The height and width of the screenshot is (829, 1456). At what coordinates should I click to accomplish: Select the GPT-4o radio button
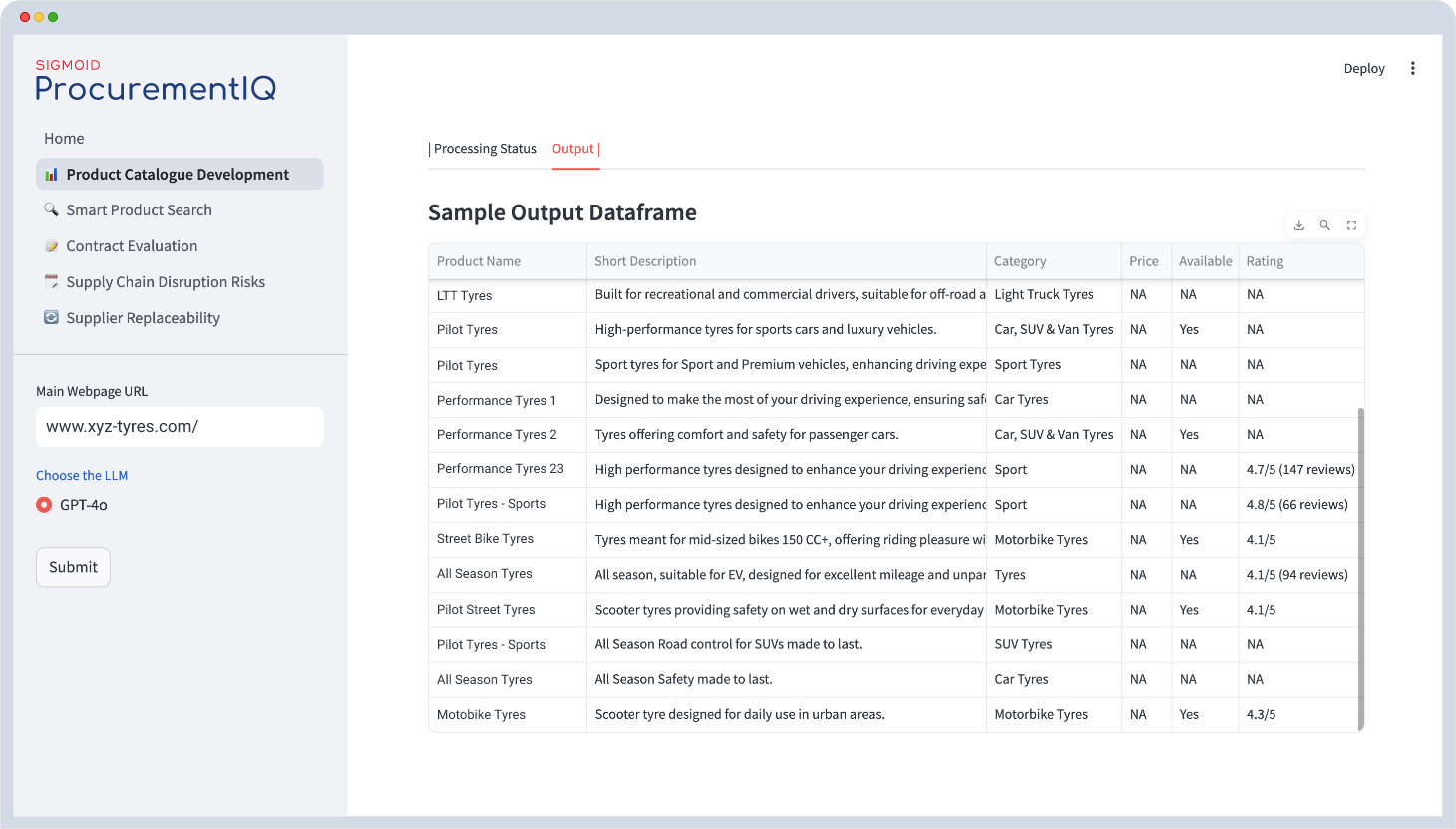44,505
